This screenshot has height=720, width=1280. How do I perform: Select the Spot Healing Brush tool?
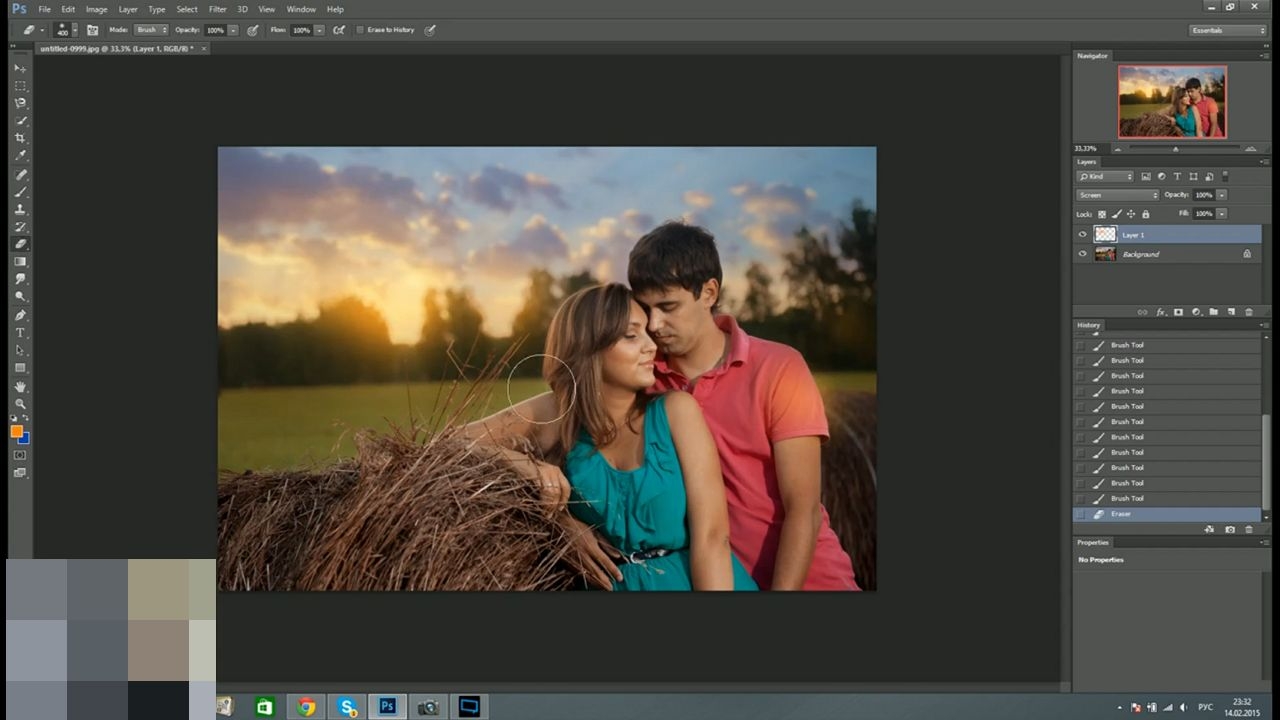(20, 174)
